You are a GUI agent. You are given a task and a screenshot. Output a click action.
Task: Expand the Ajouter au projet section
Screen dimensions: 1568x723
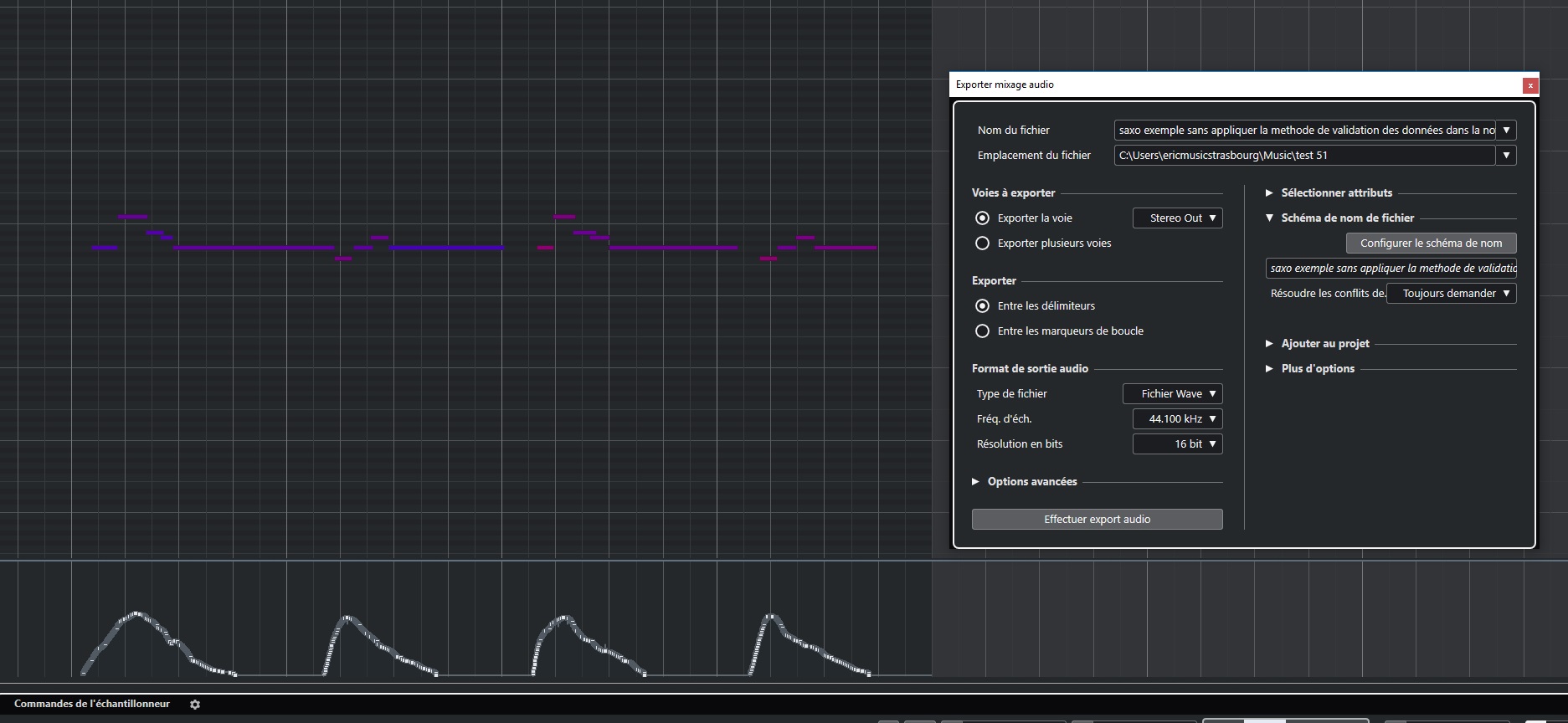(1269, 344)
